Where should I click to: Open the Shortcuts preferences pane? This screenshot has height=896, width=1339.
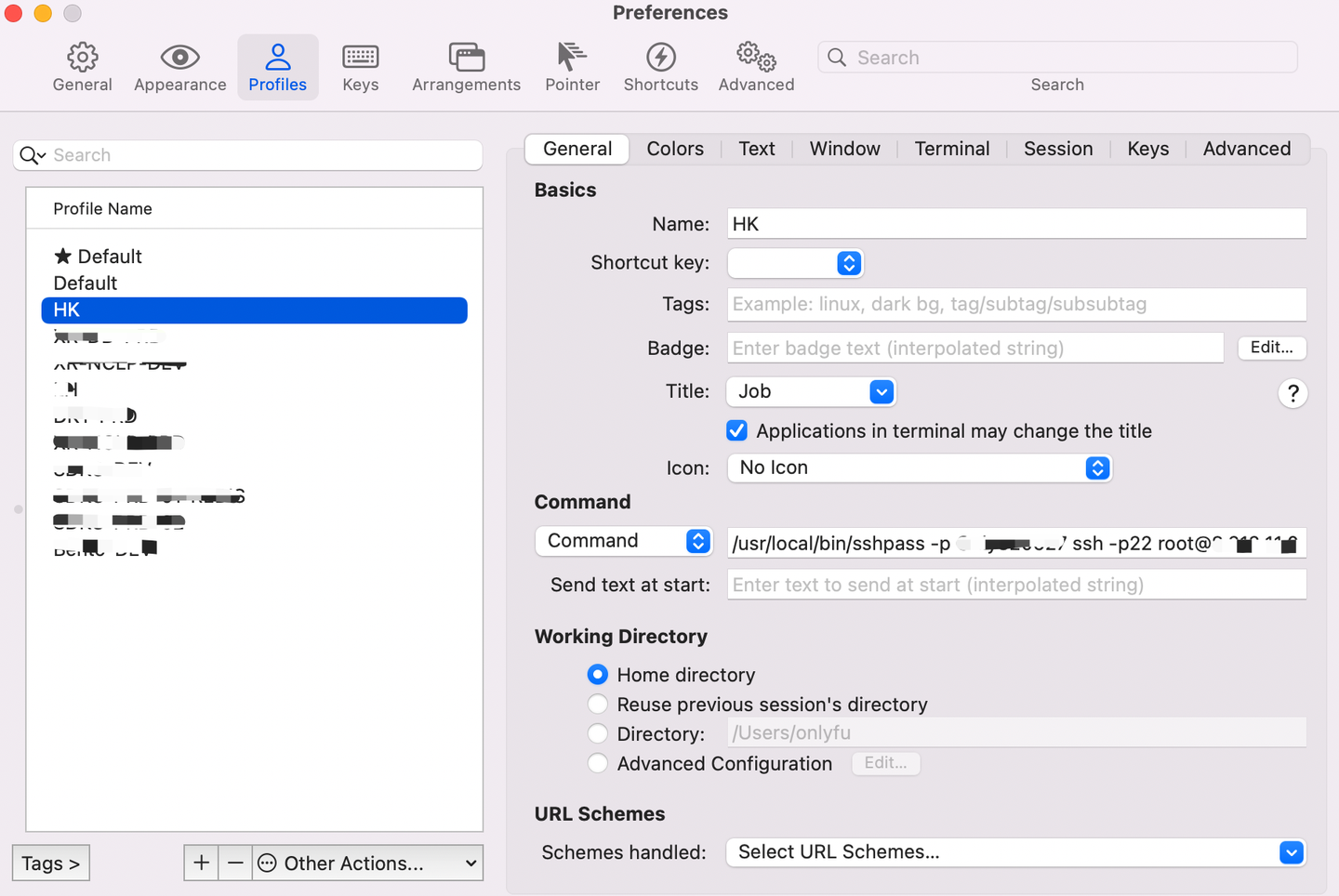pyautogui.click(x=660, y=66)
